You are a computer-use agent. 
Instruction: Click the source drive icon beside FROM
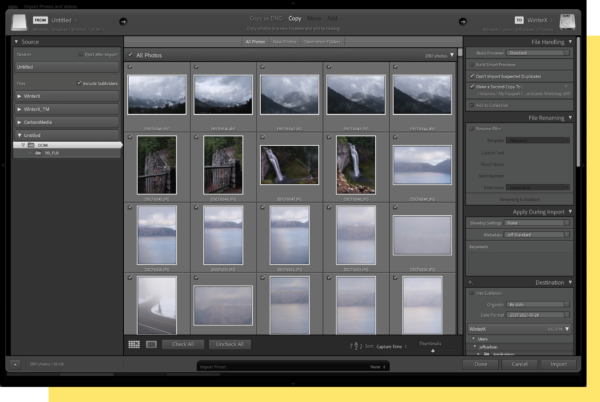pos(19,22)
